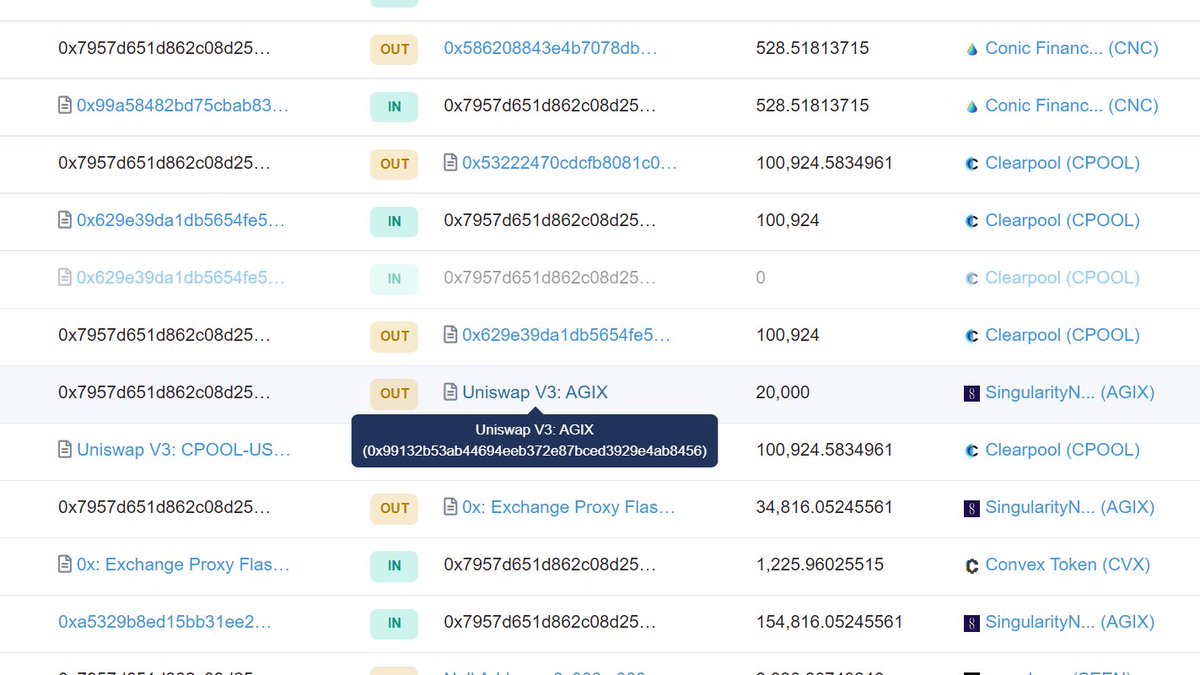Click the Convex Token (CVX) icon
Screen dimensions: 1200x675
coord(971,564)
